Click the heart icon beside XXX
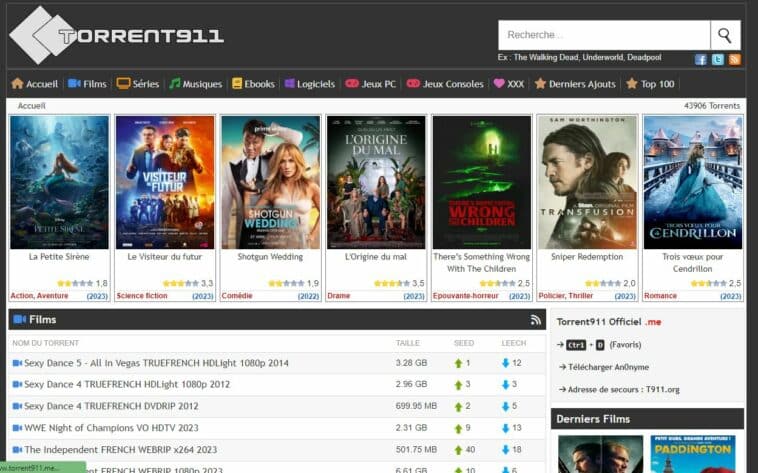Screen dimensions: 758x473 pyautogui.click(x=499, y=83)
